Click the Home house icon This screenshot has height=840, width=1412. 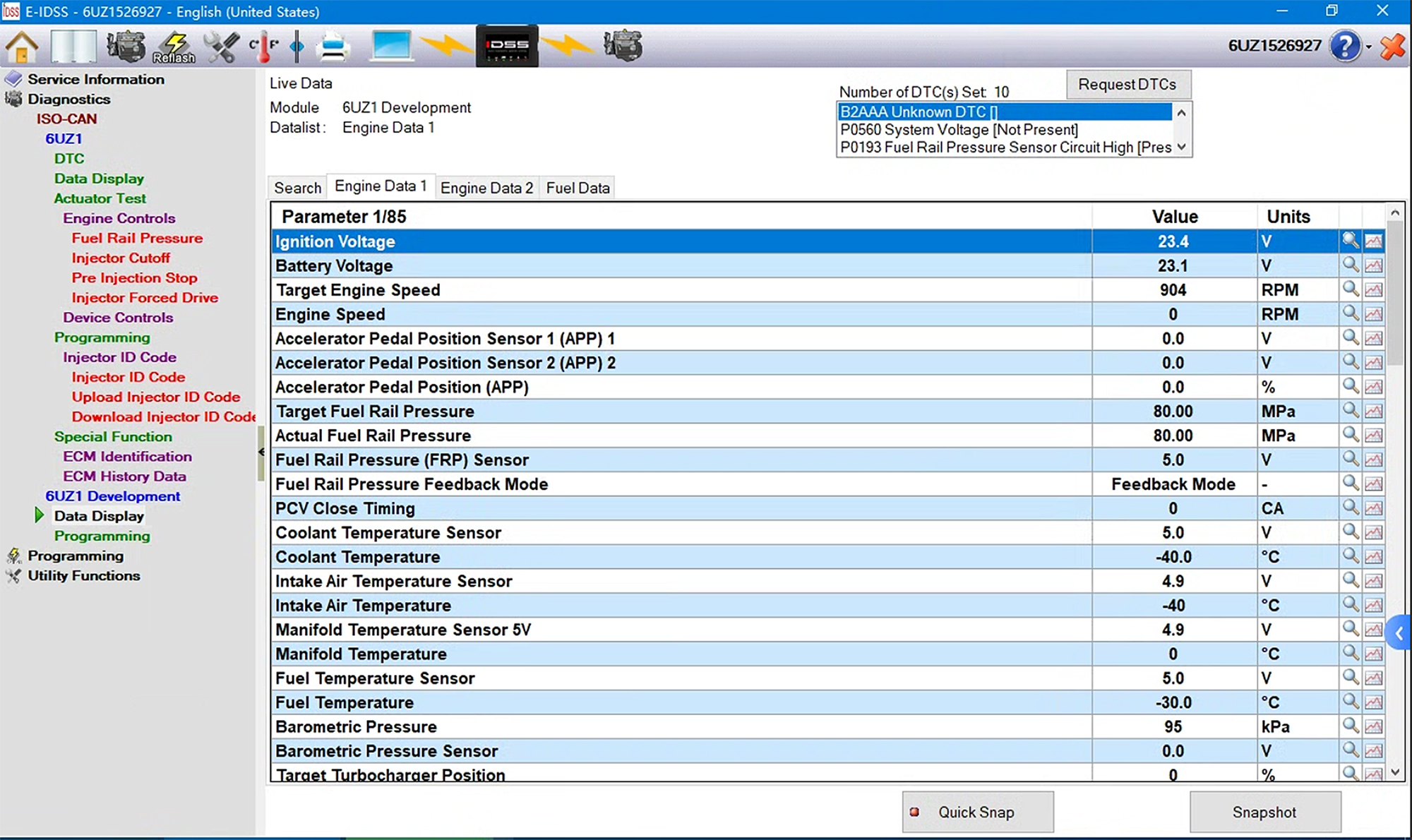tap(22, 47)
